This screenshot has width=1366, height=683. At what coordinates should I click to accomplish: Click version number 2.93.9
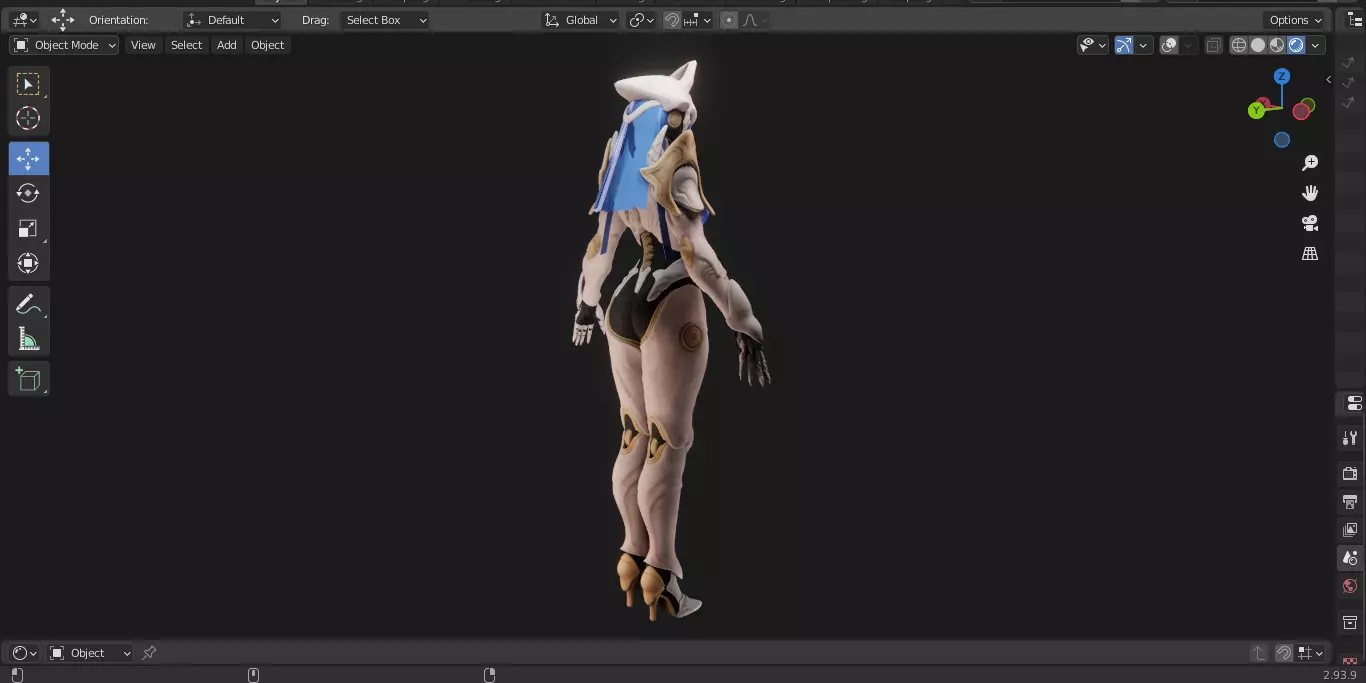[x=1340, y=675]
